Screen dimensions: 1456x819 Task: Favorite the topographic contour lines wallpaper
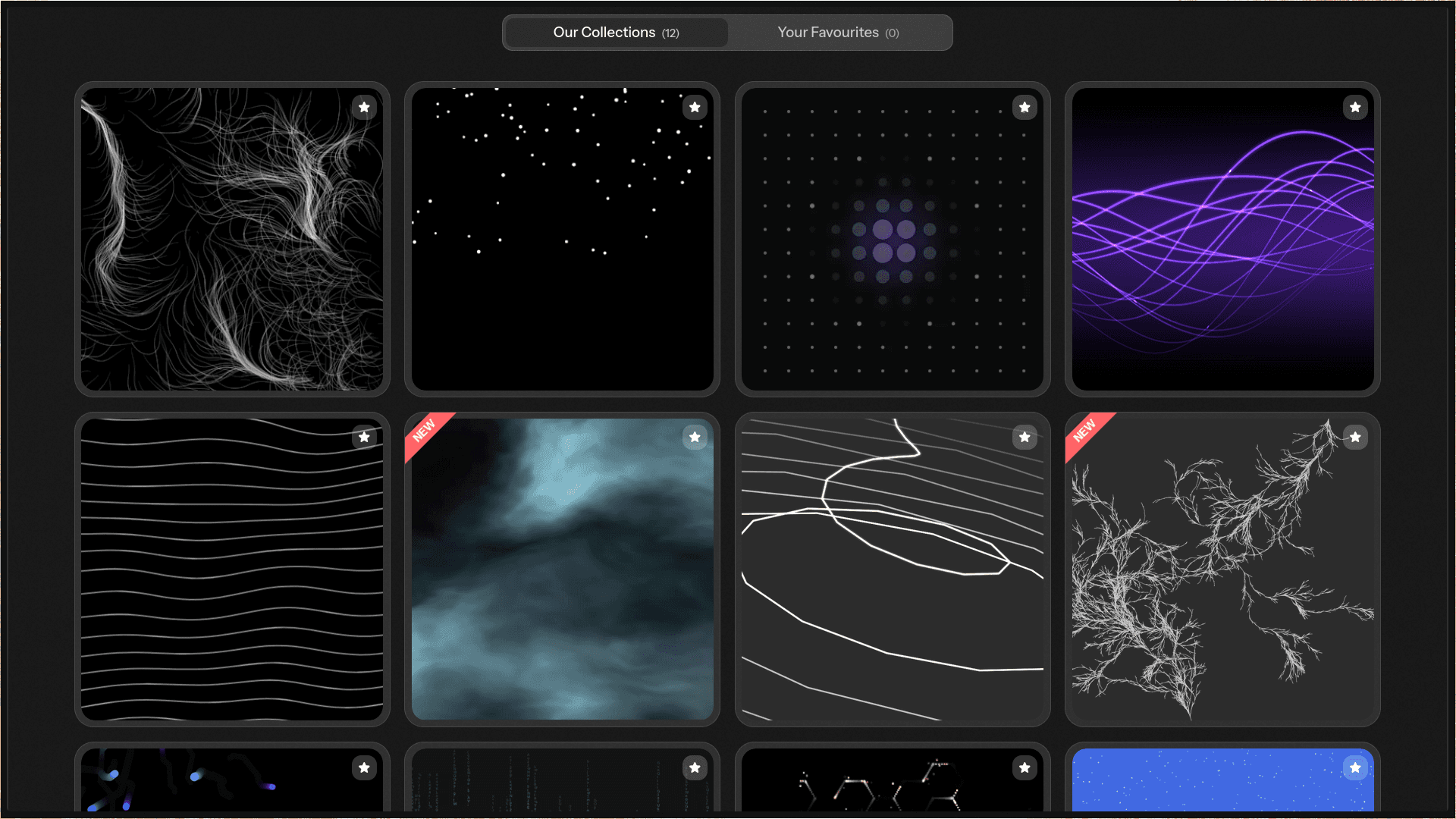pyautogui.click(x=1025, y=437)
